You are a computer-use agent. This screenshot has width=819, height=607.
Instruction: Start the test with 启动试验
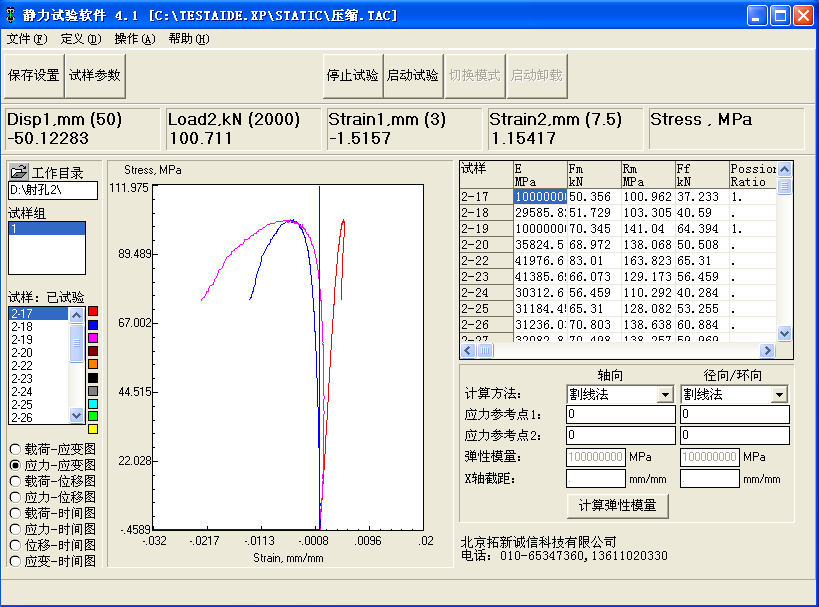(413, 76)
